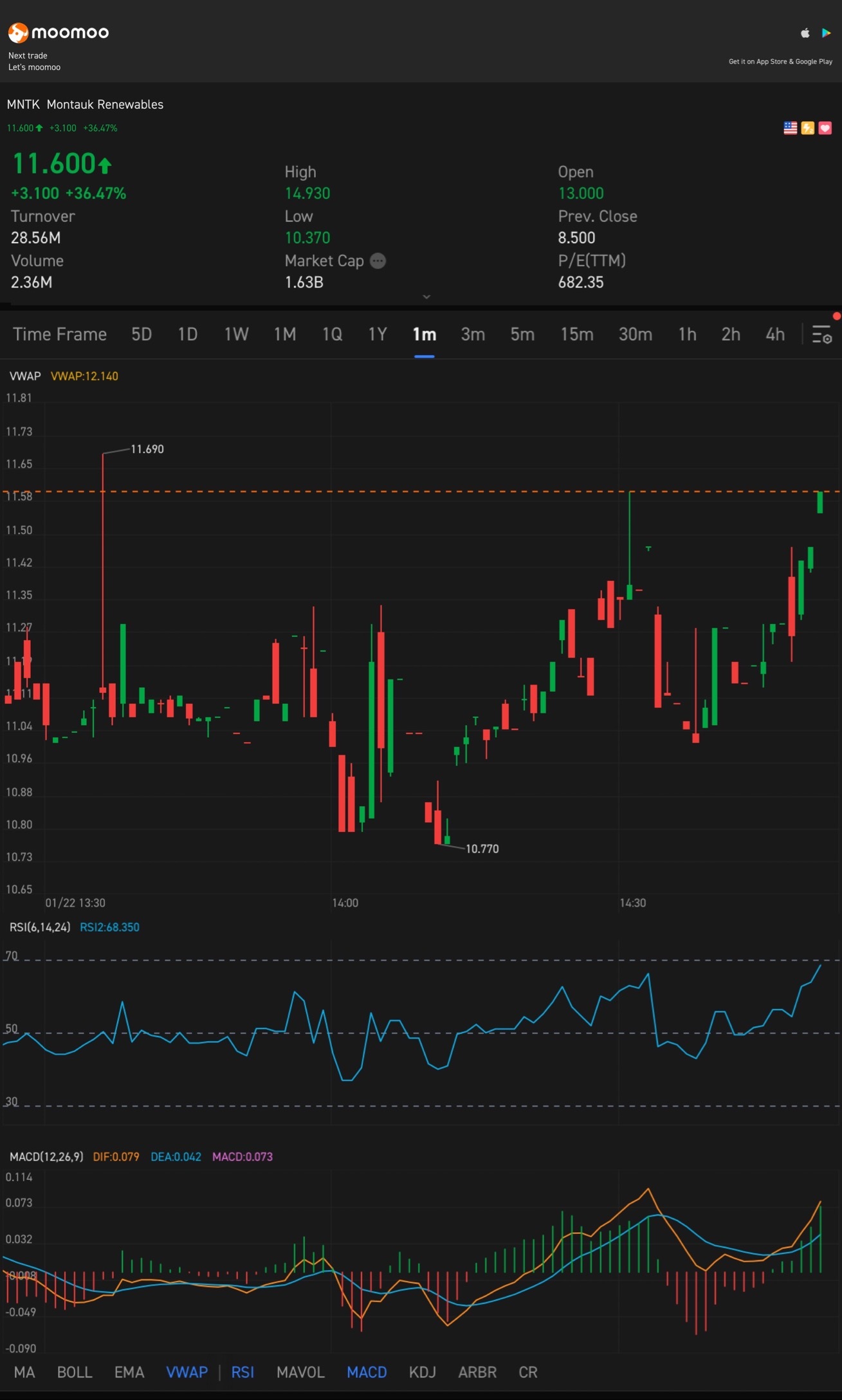Expand quote details with the down chevron

[x=426, y=297]
